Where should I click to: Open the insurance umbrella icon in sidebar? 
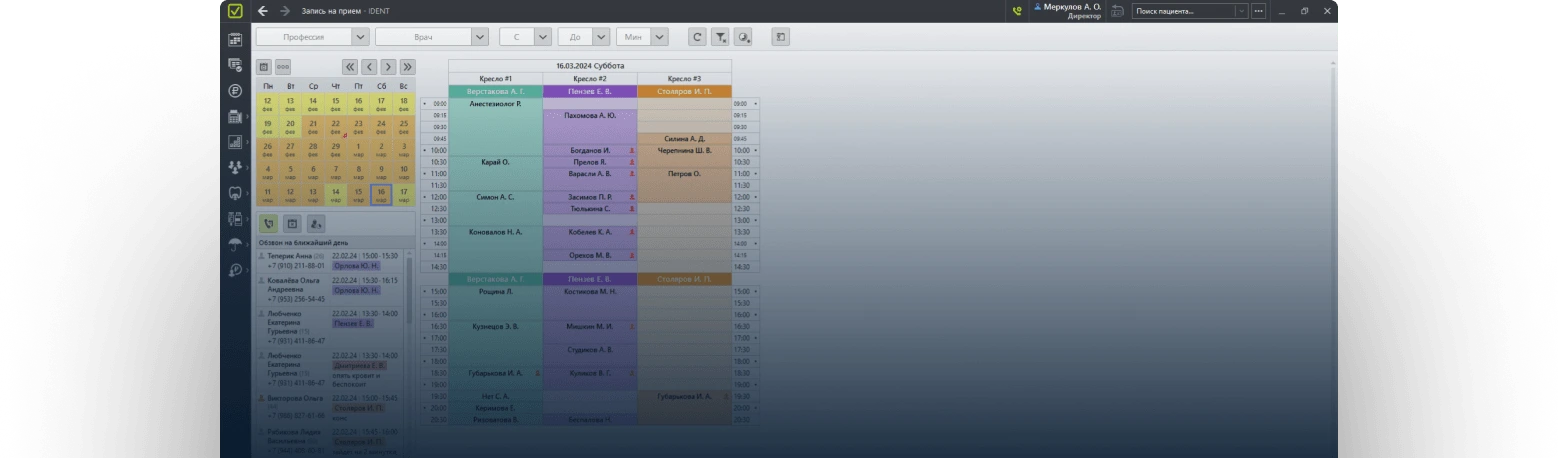coord(235,245)
